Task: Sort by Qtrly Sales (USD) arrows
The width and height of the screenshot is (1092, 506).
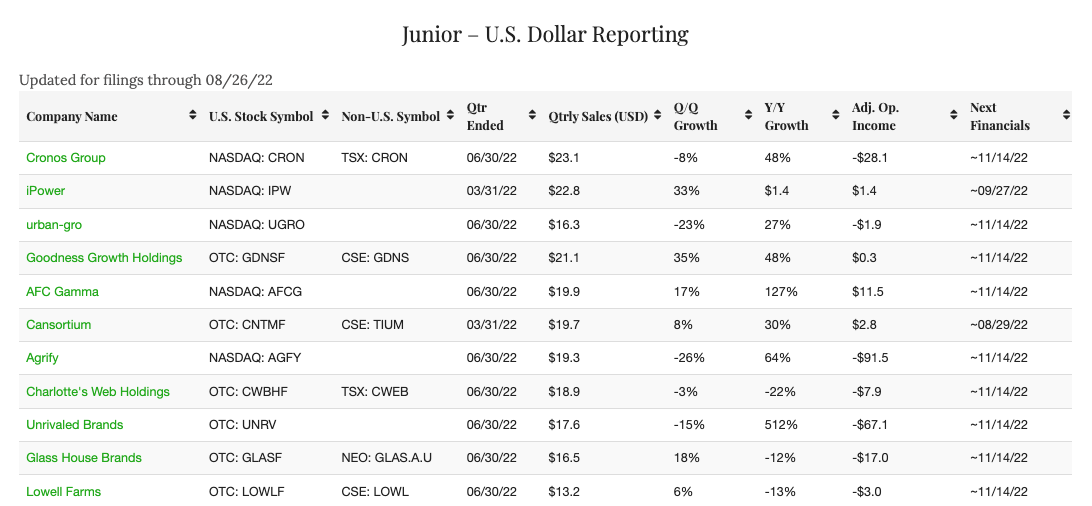Action: 657,117
